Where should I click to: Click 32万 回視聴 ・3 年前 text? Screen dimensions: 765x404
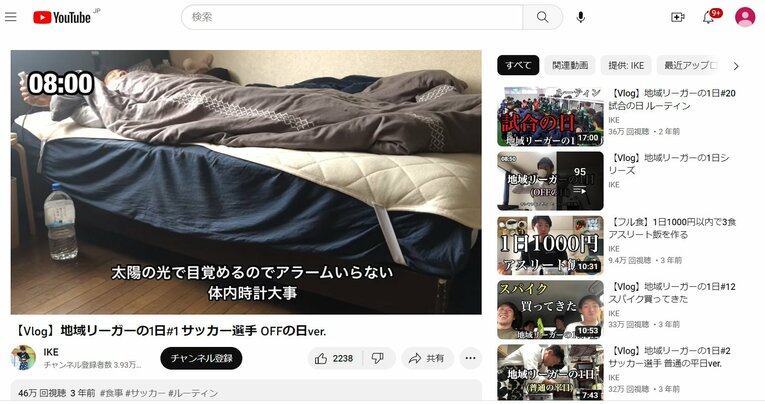[644, 389]
